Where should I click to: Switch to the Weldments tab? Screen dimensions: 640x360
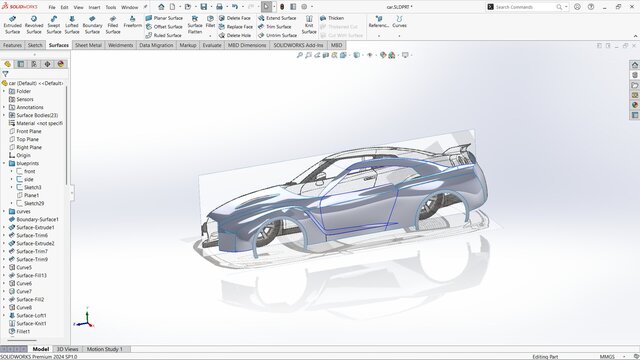click(120, 45)
